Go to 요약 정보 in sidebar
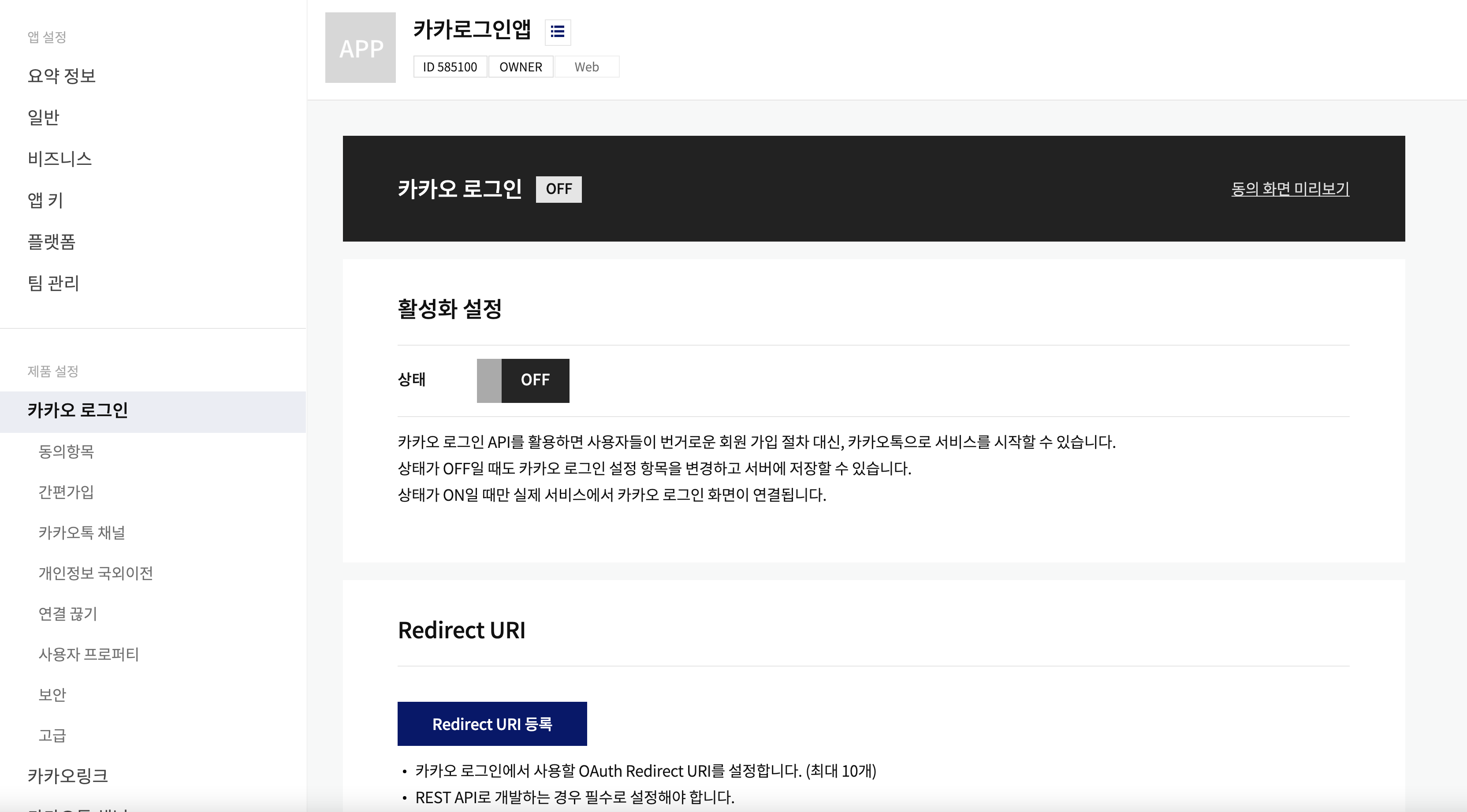 [62, 76]
